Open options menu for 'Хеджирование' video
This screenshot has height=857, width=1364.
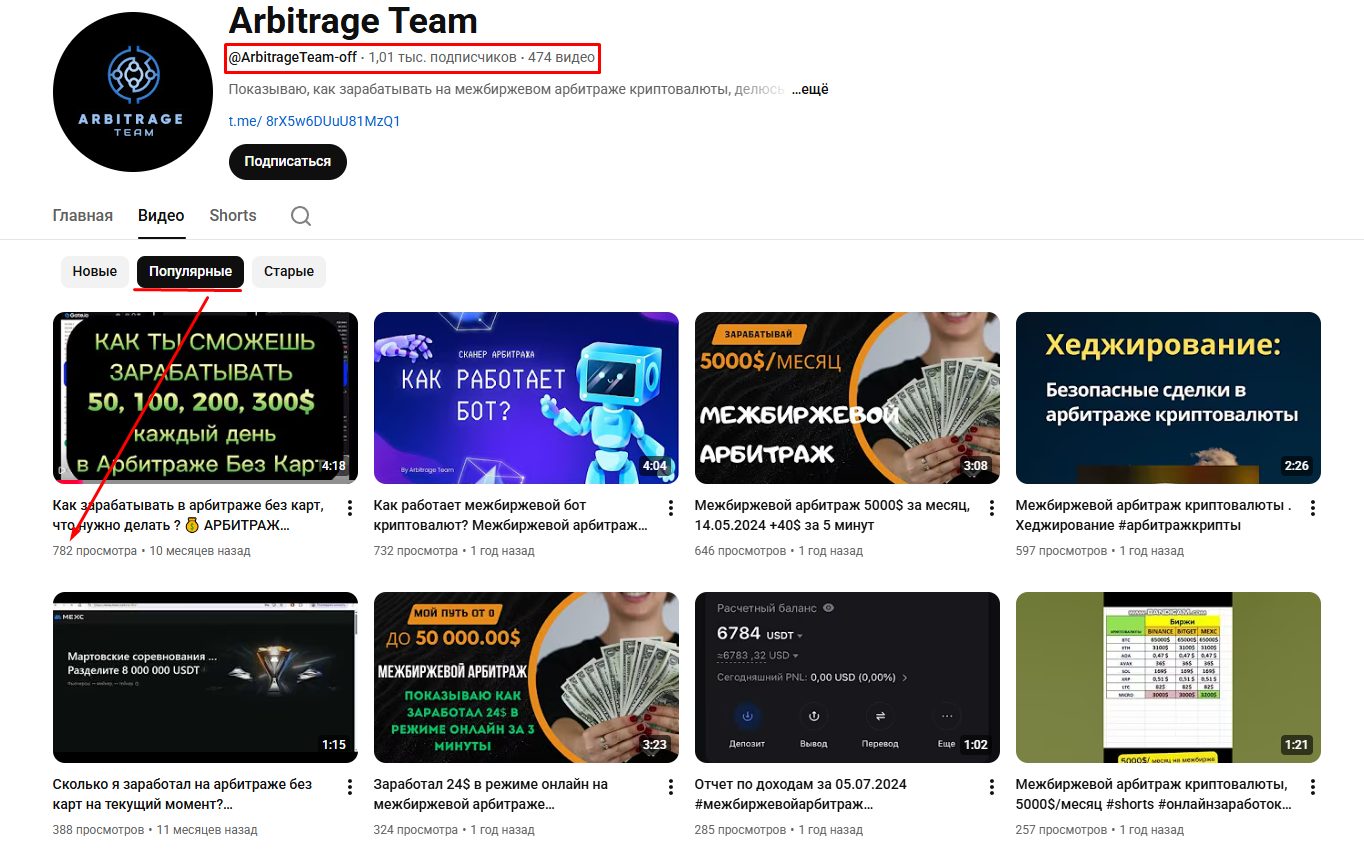[1313, 508]
